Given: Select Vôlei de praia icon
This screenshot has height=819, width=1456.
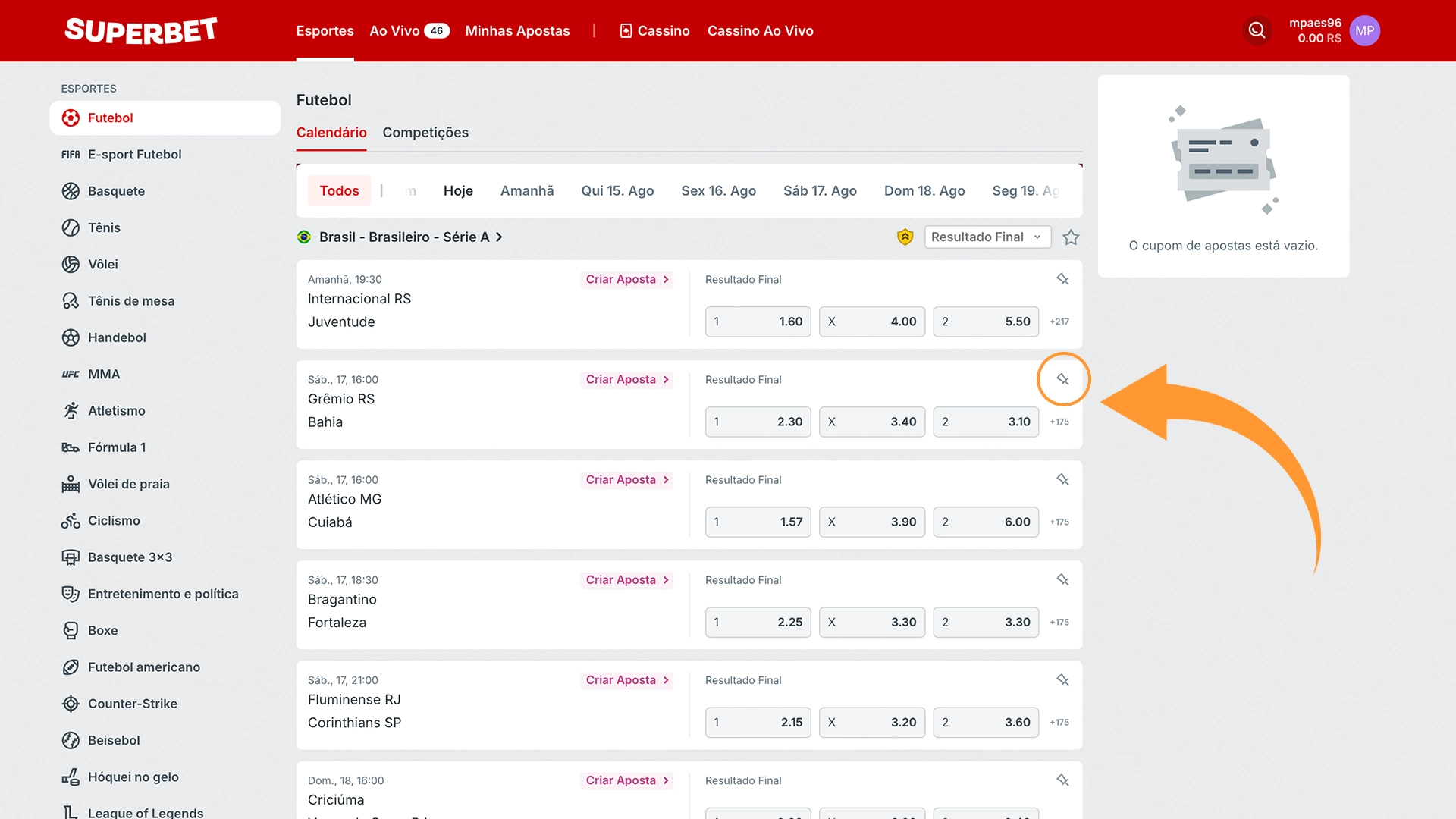Looking at the screenshot, I should (71, 484).
